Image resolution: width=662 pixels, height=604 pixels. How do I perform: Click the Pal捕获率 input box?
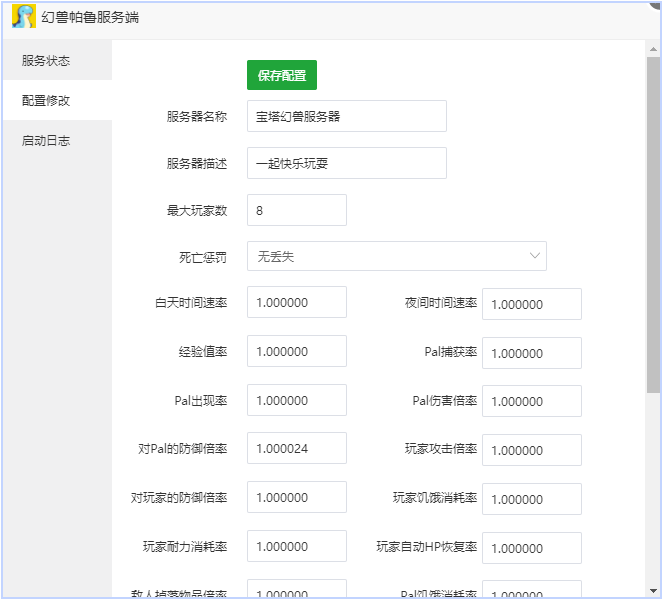point(532,353)
